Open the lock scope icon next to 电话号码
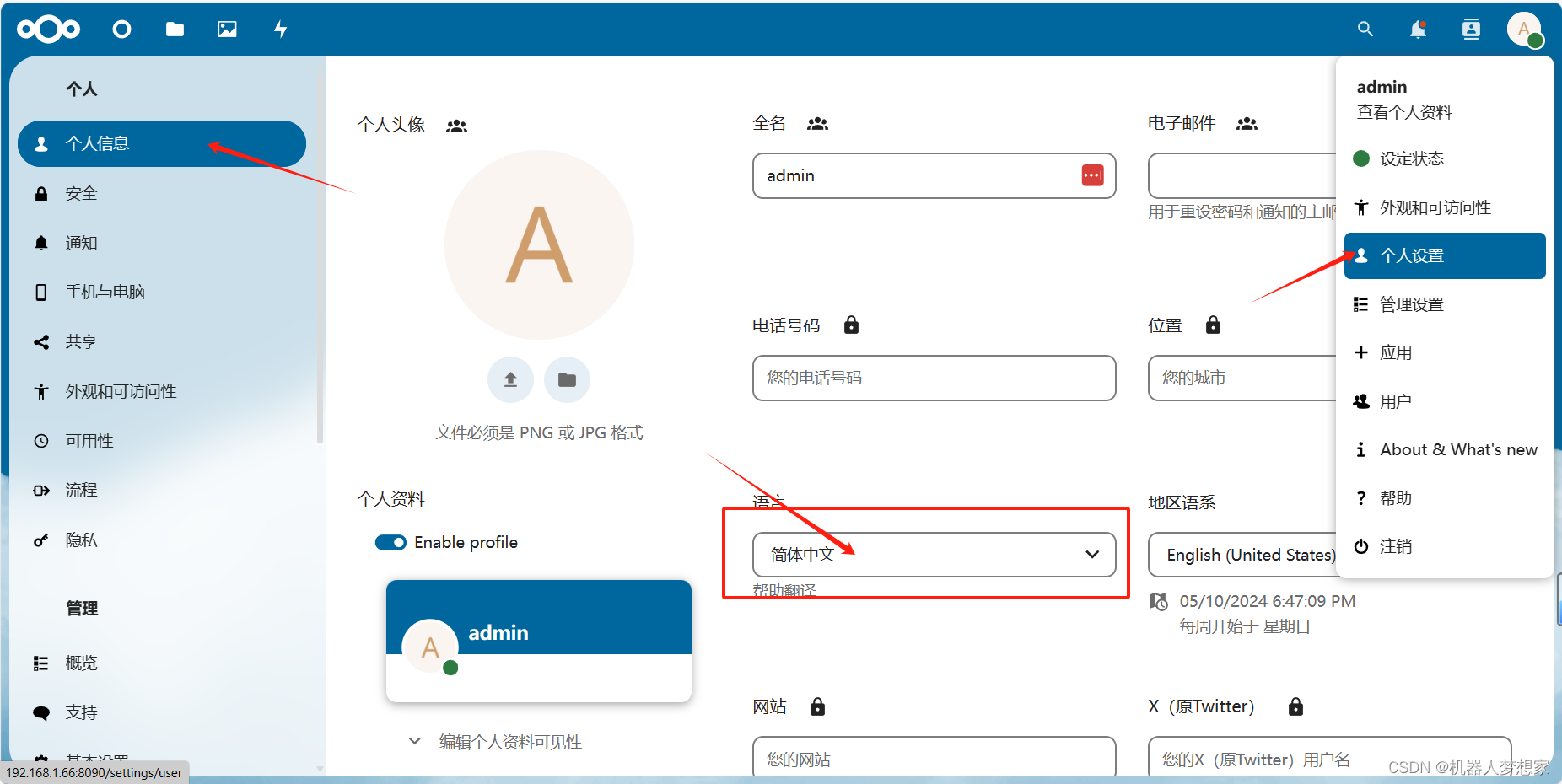The image size is (1562, 784). point(851,325)
